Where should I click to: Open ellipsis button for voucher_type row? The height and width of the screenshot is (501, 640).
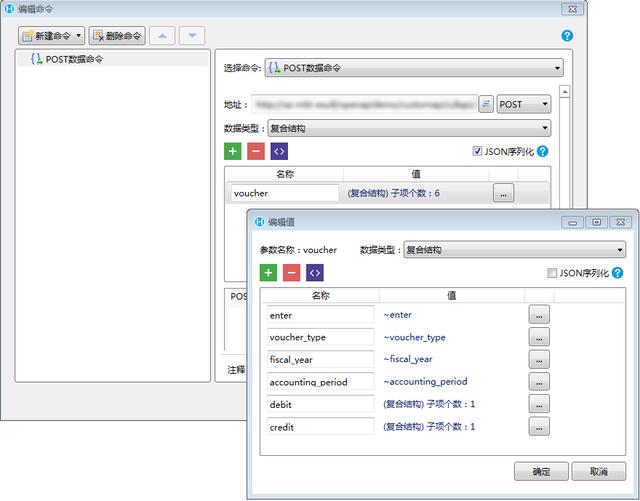[539, 337]
